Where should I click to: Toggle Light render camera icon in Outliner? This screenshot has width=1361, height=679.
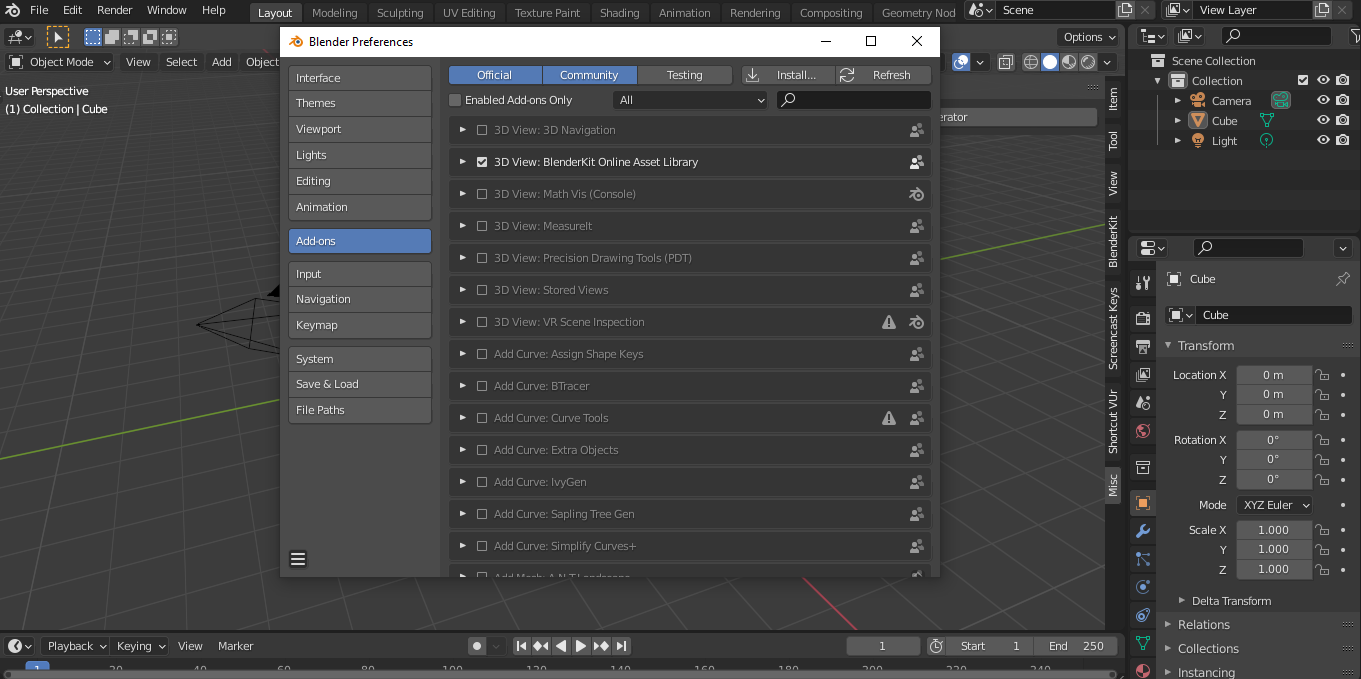(x=1343, y=141)
